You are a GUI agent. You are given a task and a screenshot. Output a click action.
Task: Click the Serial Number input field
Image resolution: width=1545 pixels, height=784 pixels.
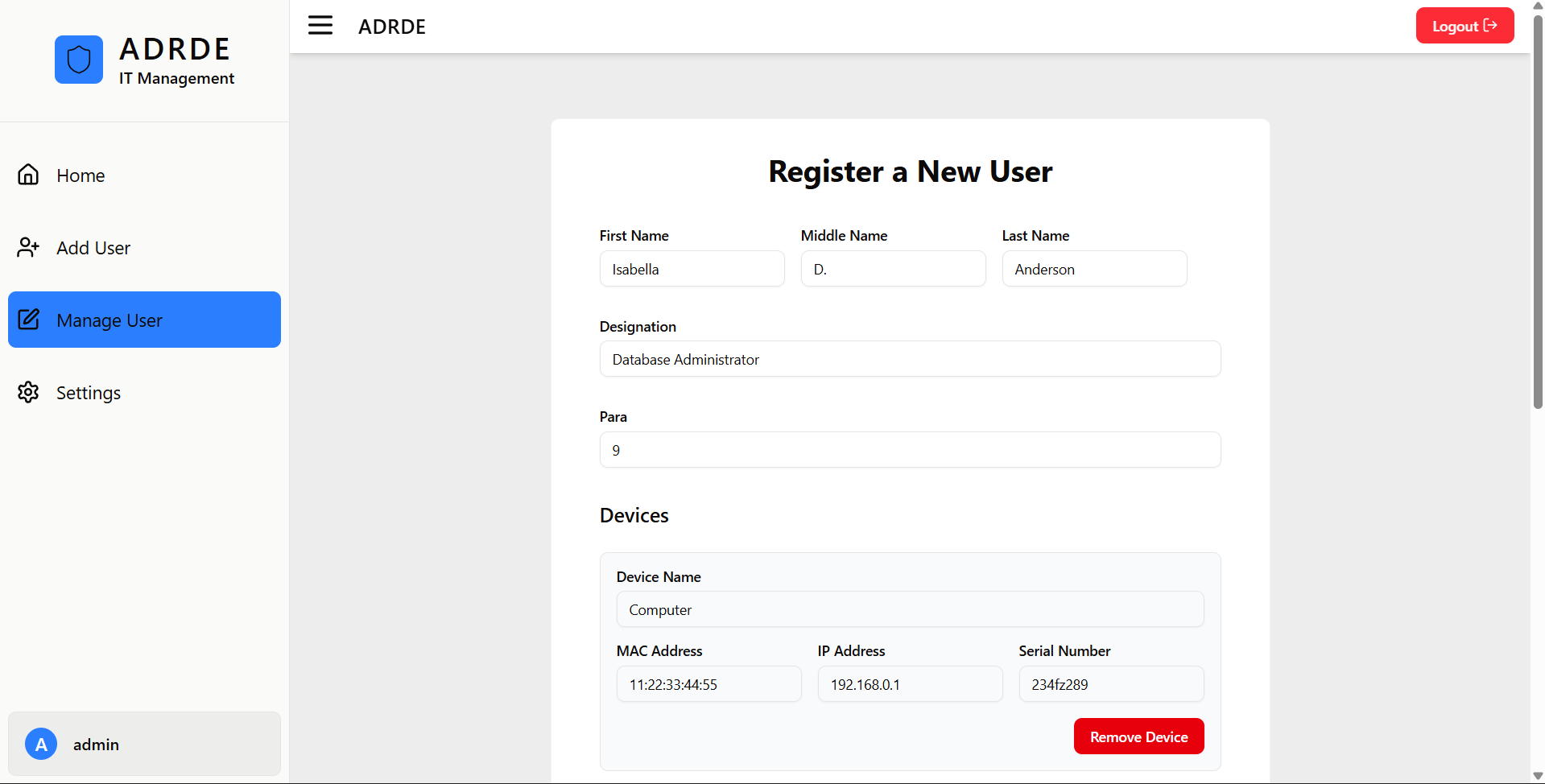[1111, 684]
